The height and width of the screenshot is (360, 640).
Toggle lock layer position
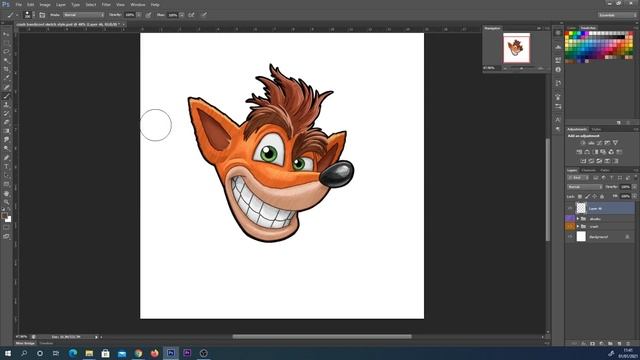594,196
